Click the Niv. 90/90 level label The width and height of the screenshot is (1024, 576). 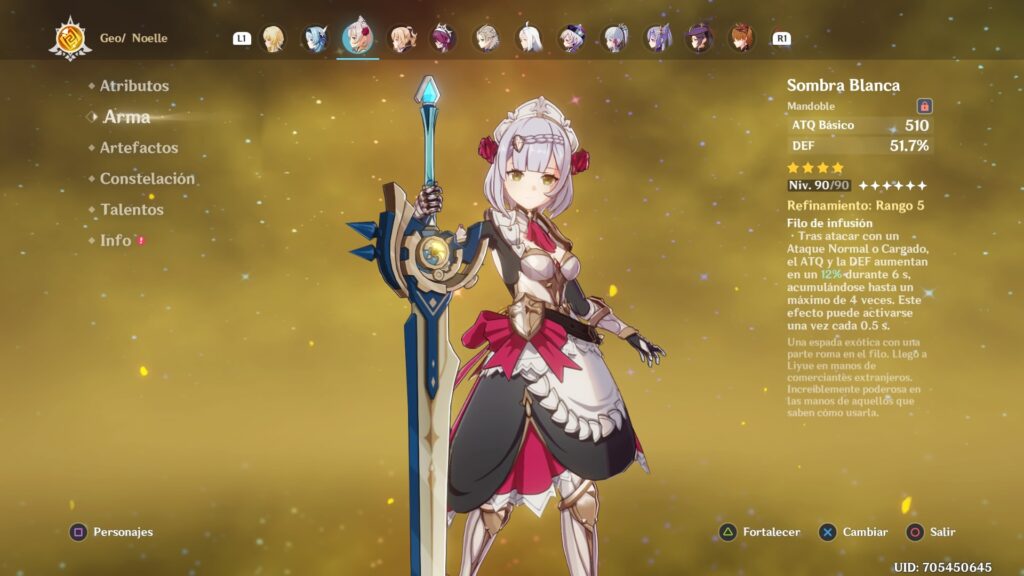click(x=818, y=185)
